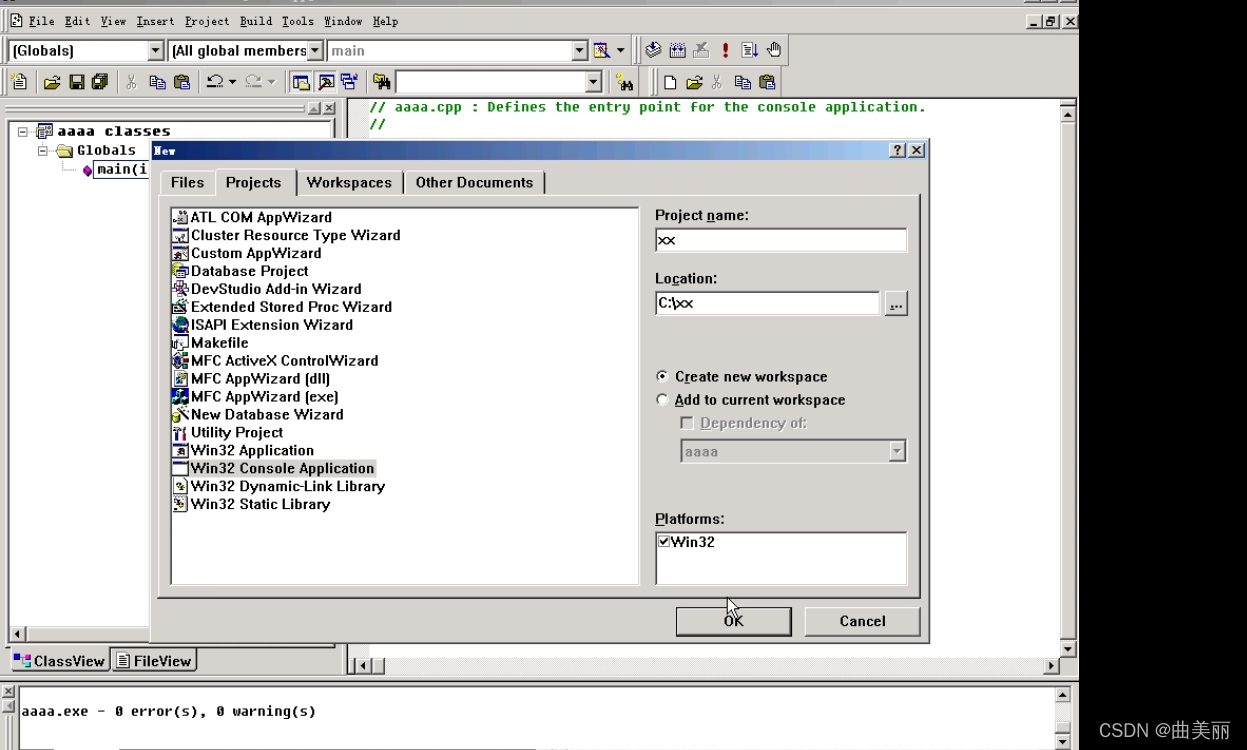
Task: Open the Project menu
Action: pos(206,21)
